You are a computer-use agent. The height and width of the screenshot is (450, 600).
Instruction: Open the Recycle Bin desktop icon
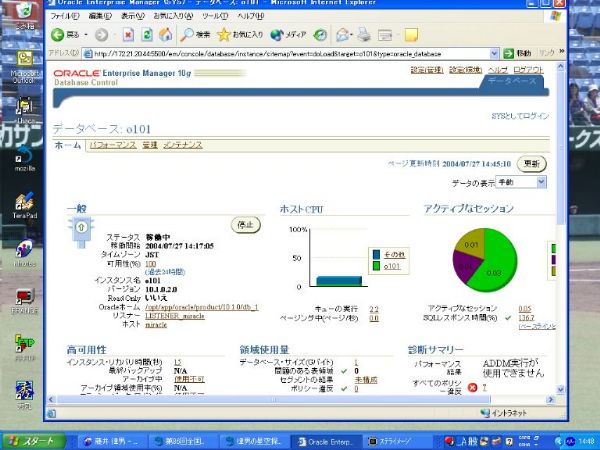coord(25,15)
